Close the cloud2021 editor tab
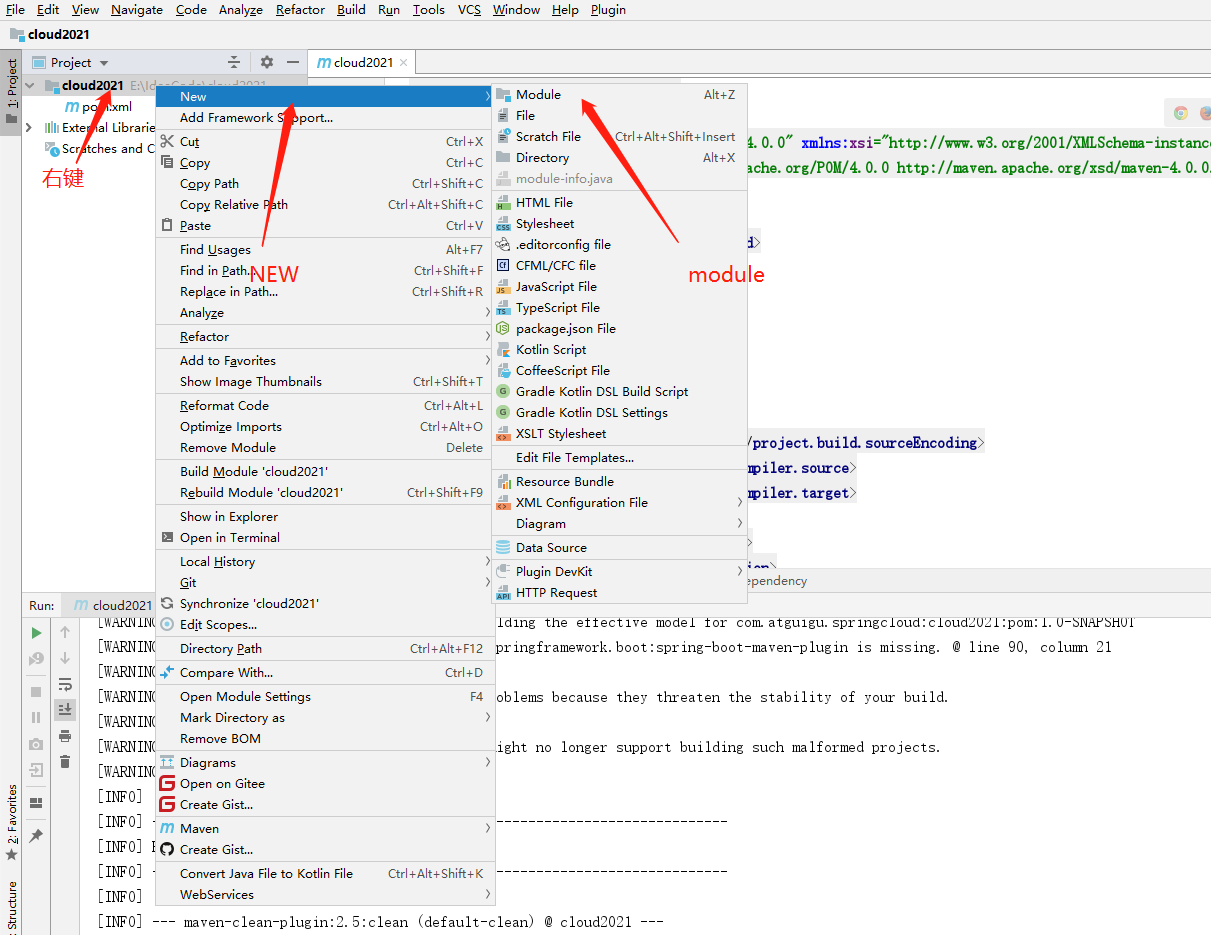 (x=402, y=62)
